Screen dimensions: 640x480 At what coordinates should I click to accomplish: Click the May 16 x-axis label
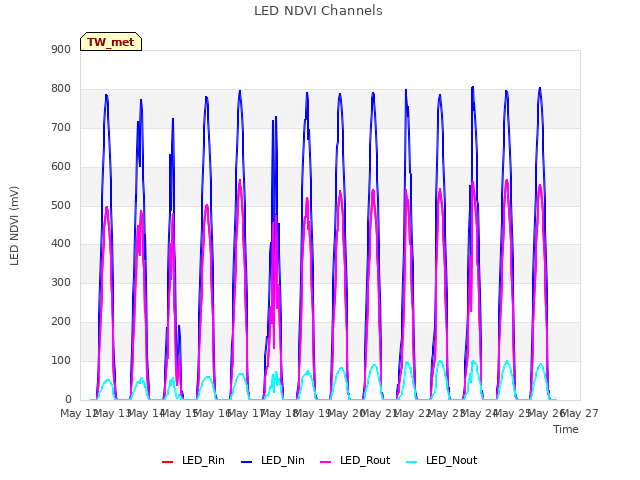[x=212, y=413]
